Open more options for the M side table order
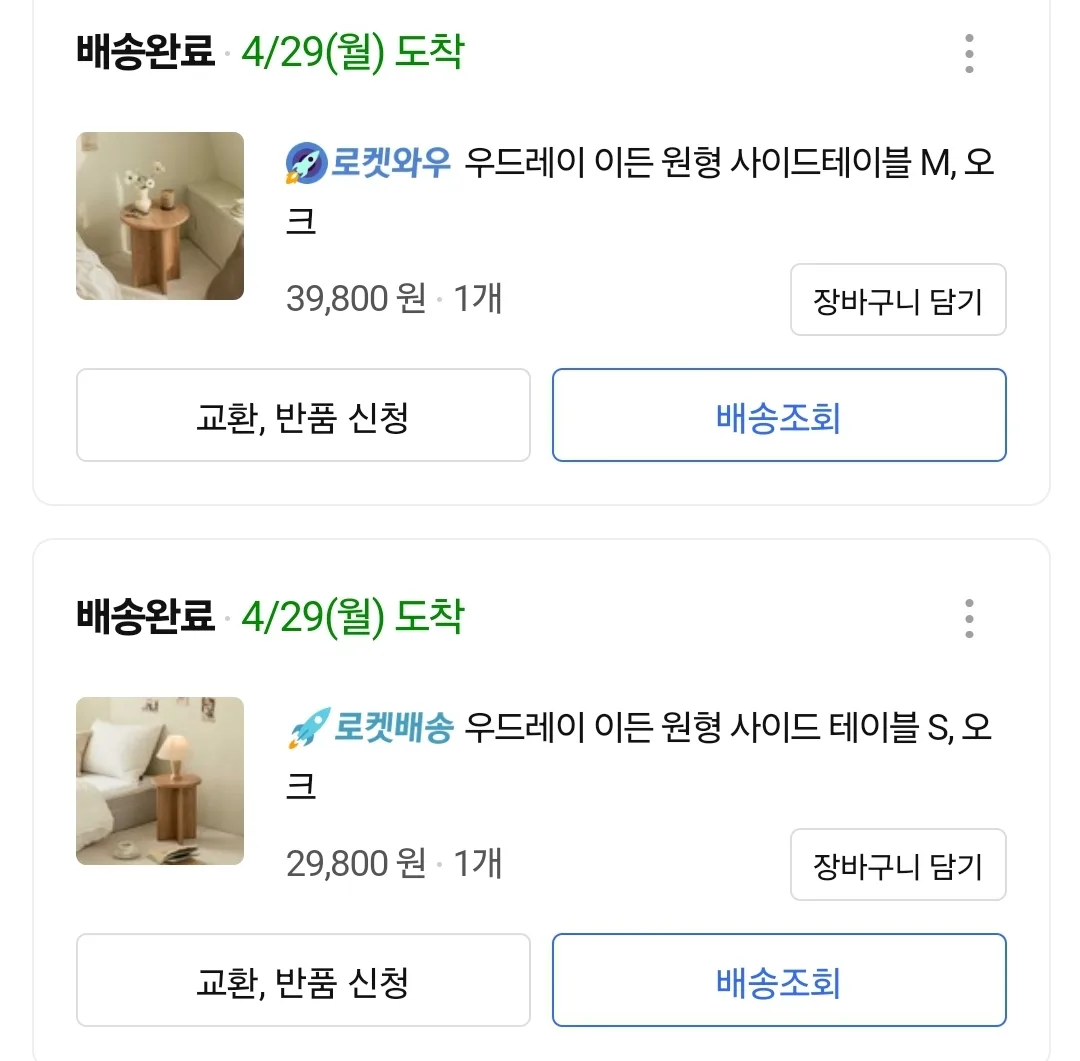The height and width of the screenshot is (1061, 1080). tap(969, 54)
